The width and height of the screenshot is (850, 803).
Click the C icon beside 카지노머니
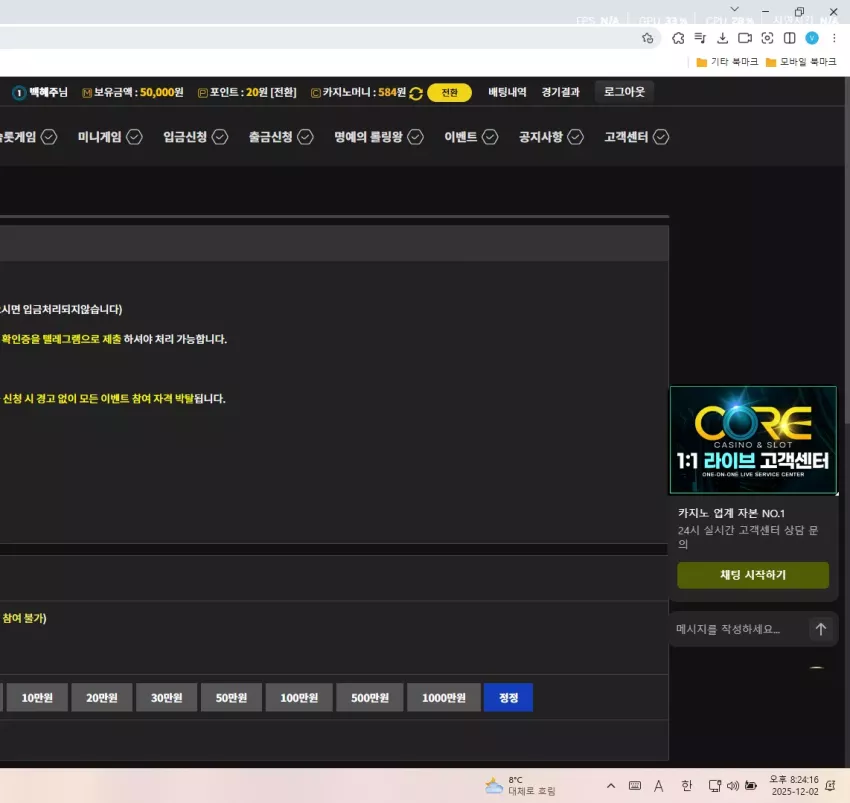pos(315,93)
